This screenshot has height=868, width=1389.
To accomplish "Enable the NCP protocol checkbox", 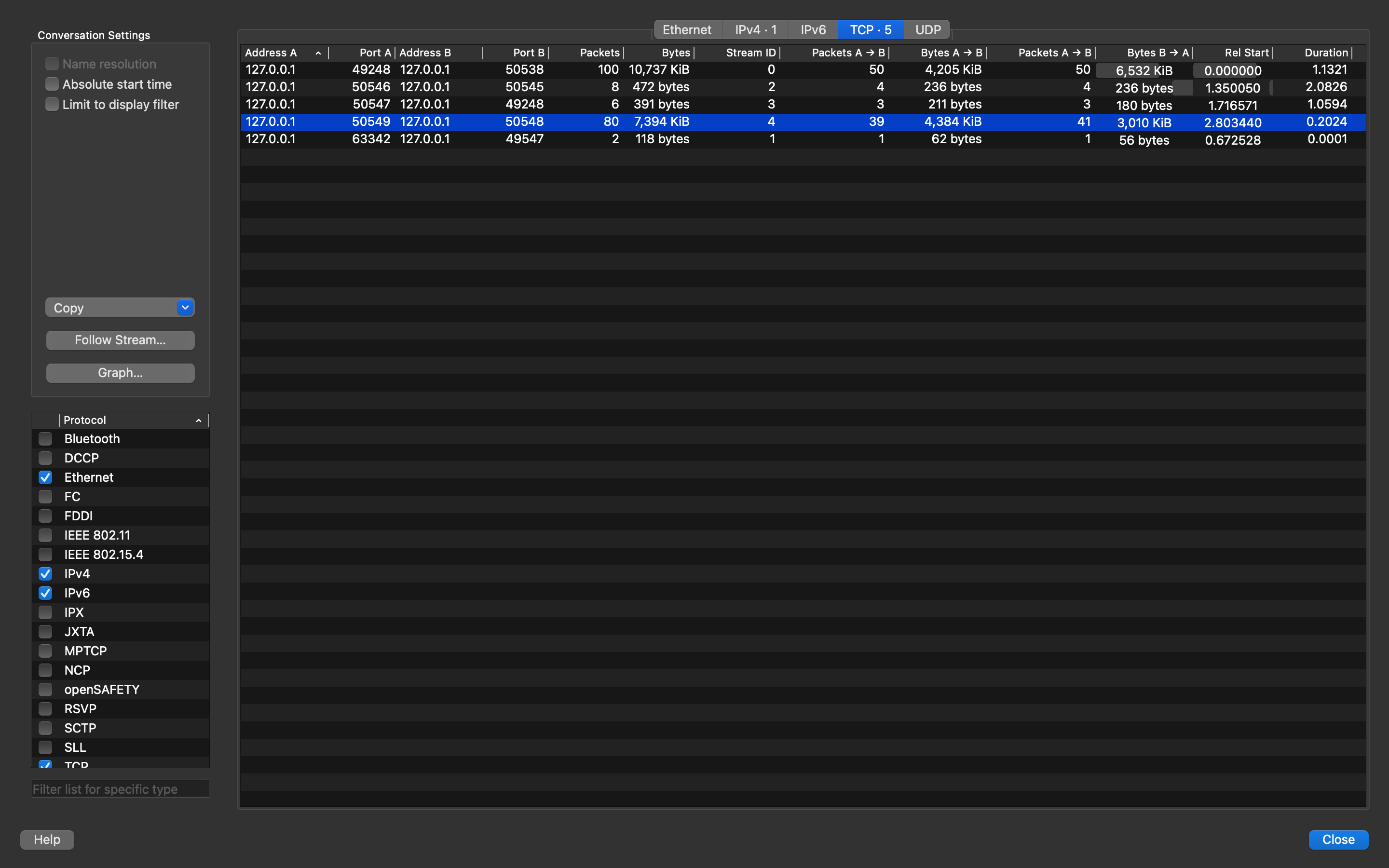I will click(x=45, y=670).
